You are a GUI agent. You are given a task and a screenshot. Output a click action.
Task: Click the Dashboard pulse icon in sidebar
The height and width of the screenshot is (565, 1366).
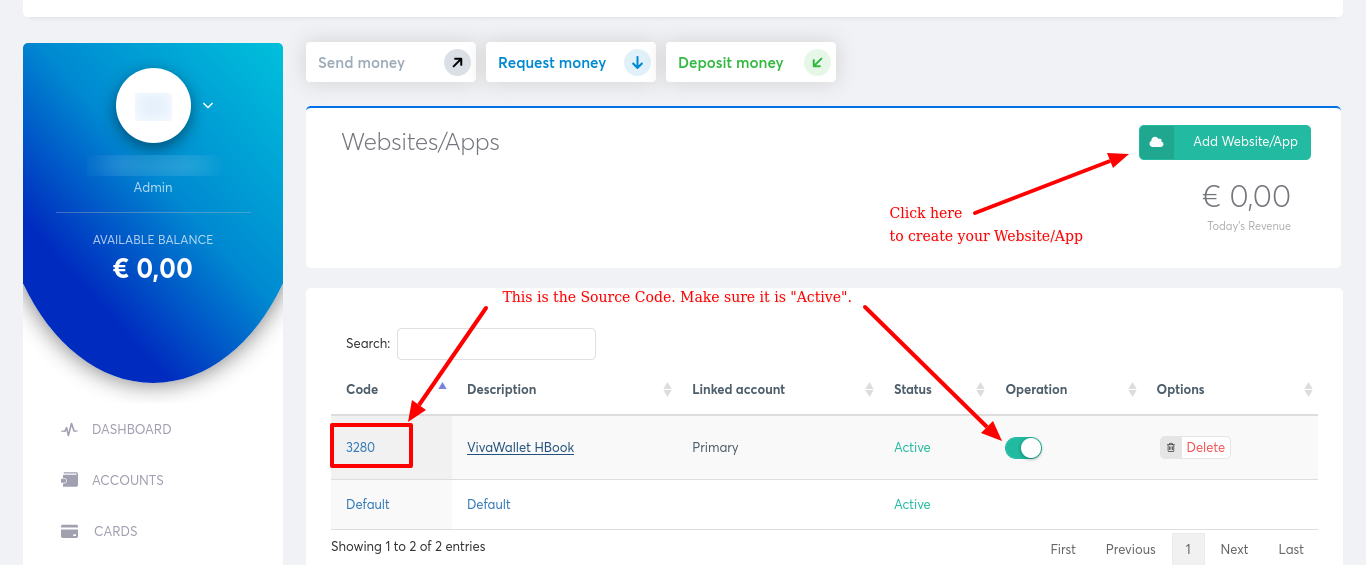pos(69,430)
